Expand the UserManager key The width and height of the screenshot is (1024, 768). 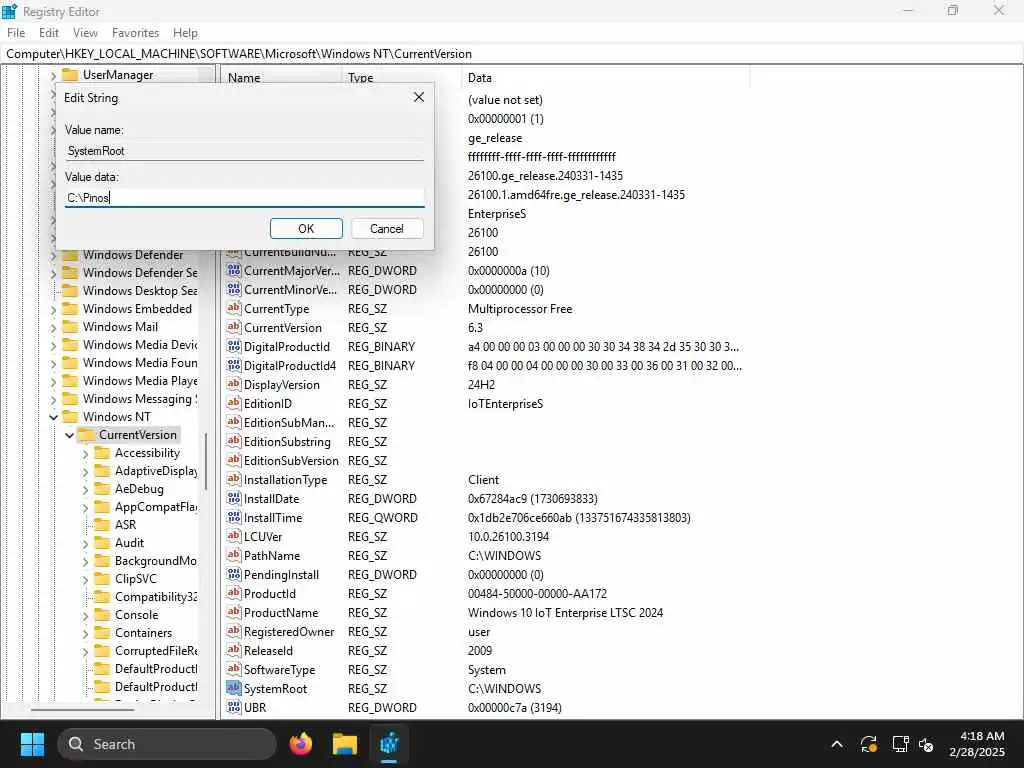54,75
